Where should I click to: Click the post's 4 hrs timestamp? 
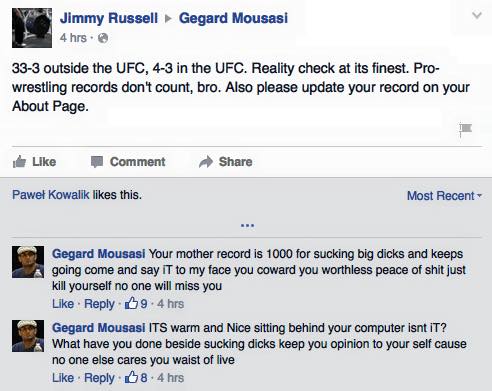[73, 38]
